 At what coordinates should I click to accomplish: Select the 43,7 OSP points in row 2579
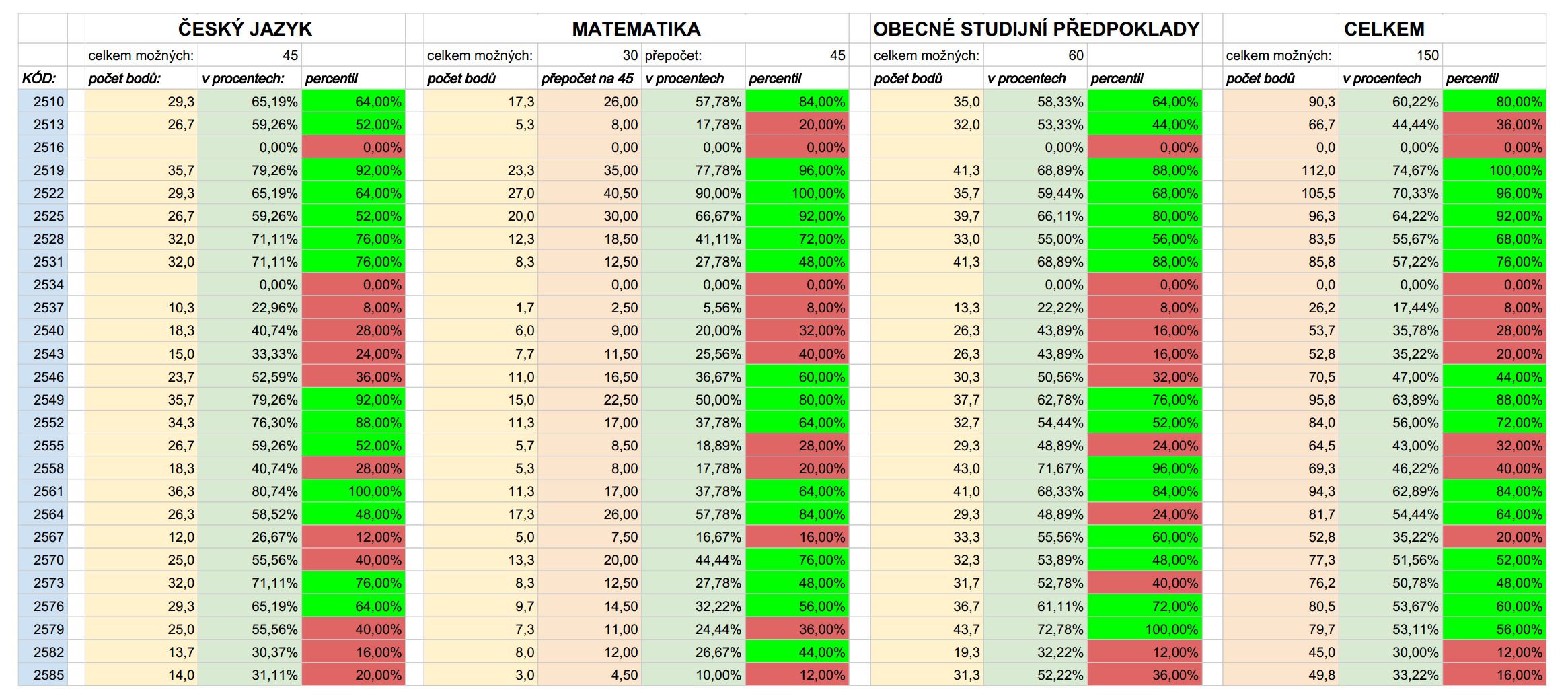click(927, 629)
